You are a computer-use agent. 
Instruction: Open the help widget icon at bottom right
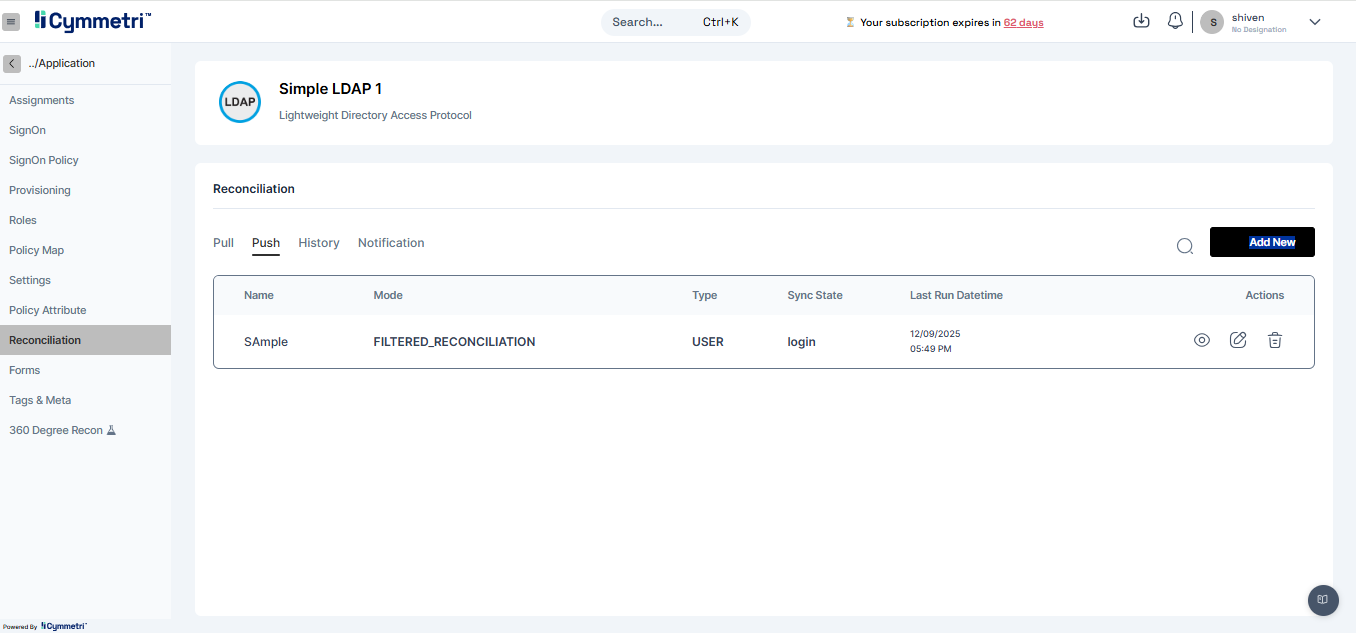[1323, 600]
